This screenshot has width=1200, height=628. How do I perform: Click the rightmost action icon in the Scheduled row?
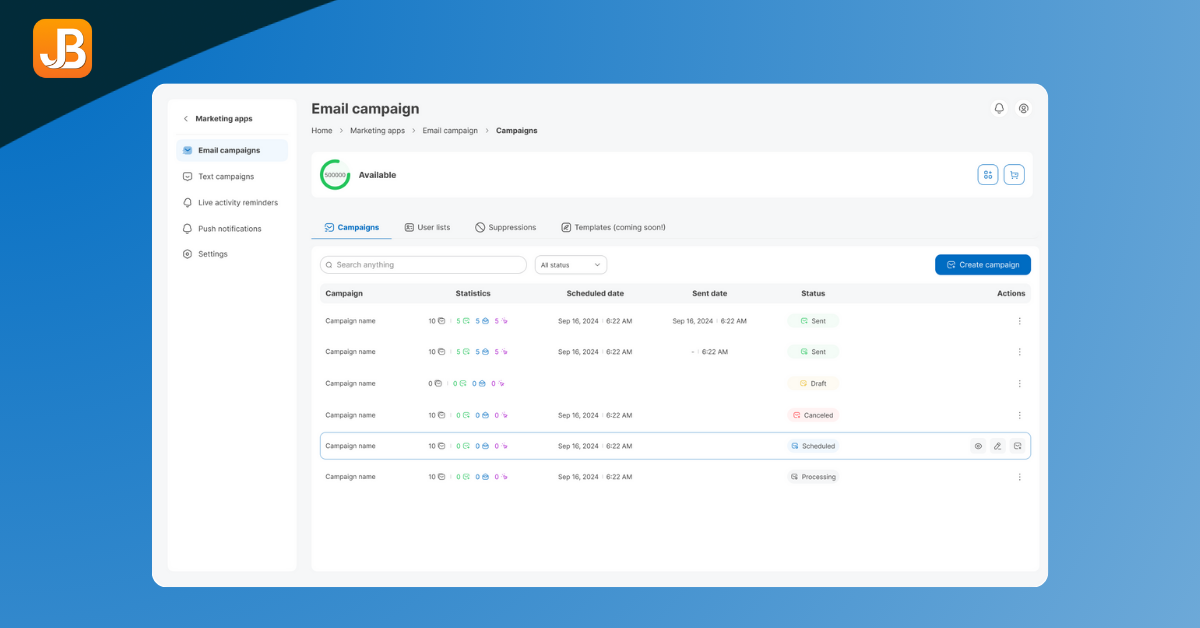pos(1017,446)
